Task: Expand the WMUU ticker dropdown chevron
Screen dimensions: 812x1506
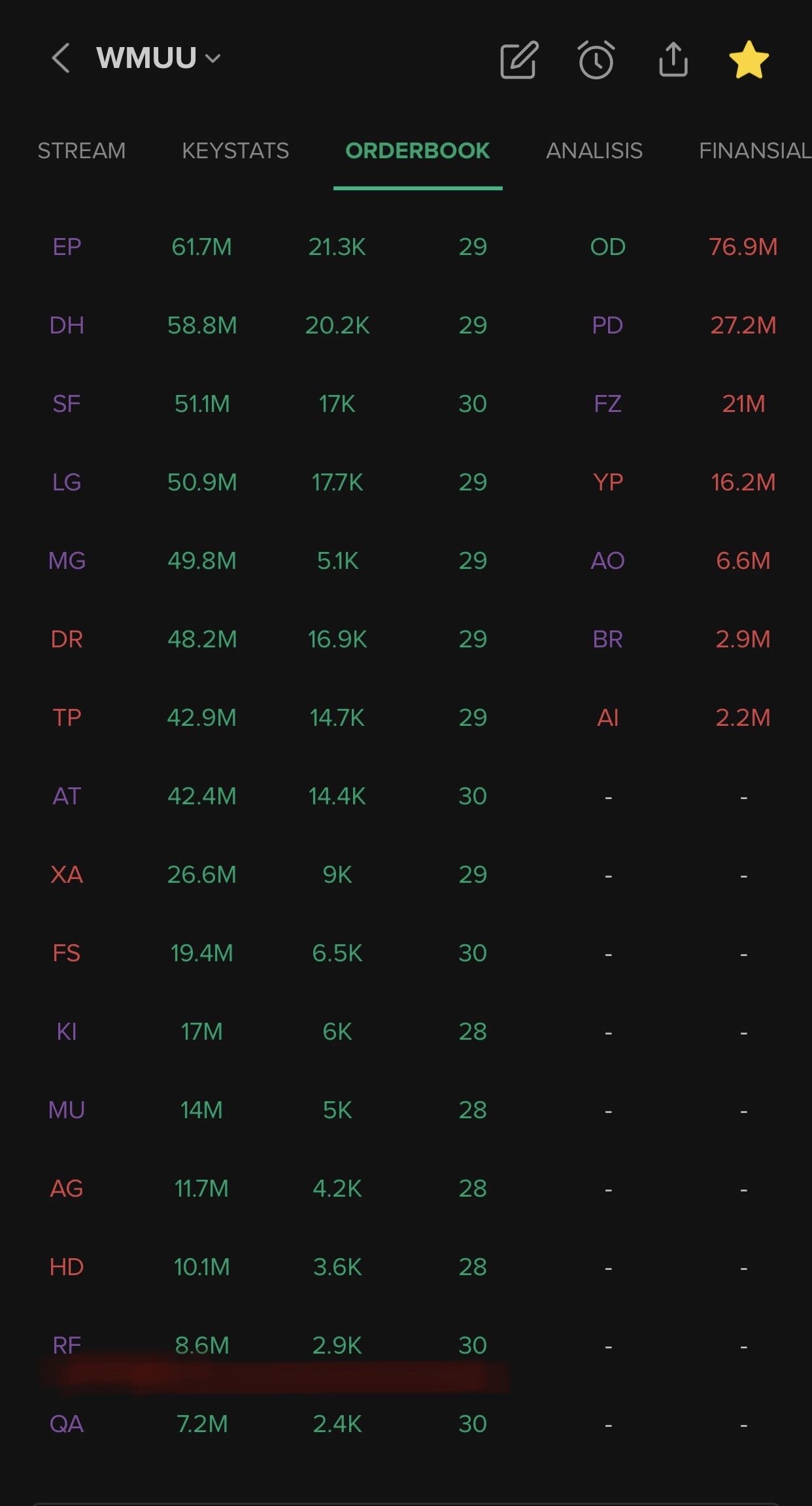Action: pyautogui.click(x=212, y=58)
